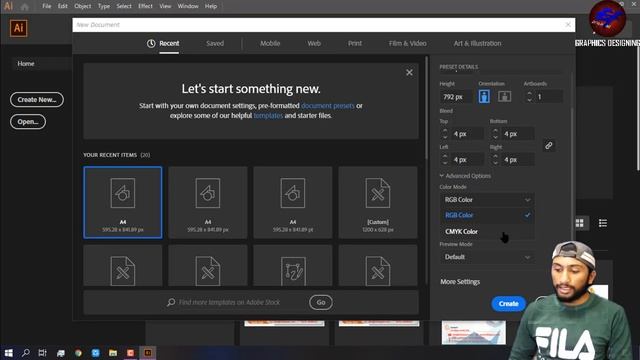Image resolution: width=640 pixels, height=360 pixels.
Task: Select the third A4 recent item in pt
Action: pyautogui.click(x=293, y=202)
